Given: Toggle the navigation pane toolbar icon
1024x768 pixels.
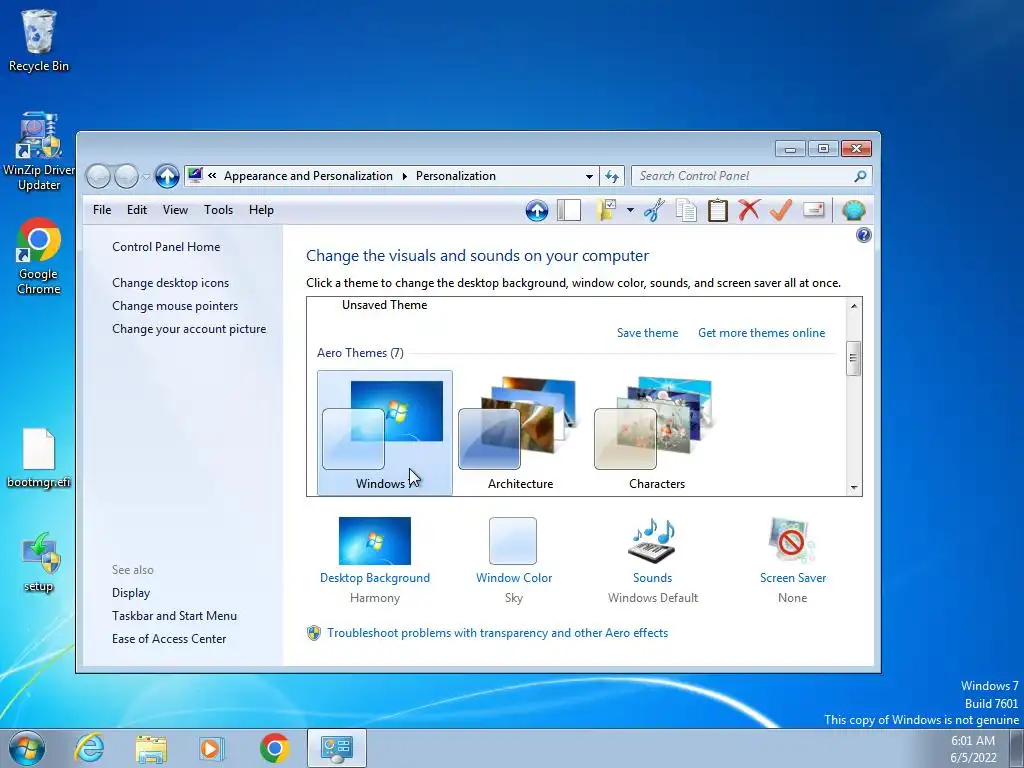Looking at the screenshot, I should (569, 210).
